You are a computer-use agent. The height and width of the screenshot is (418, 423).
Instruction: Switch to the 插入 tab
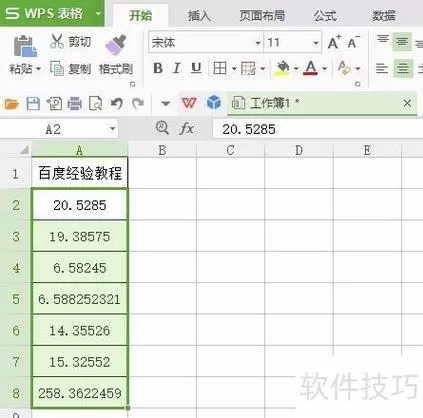[x=199, y=15]
